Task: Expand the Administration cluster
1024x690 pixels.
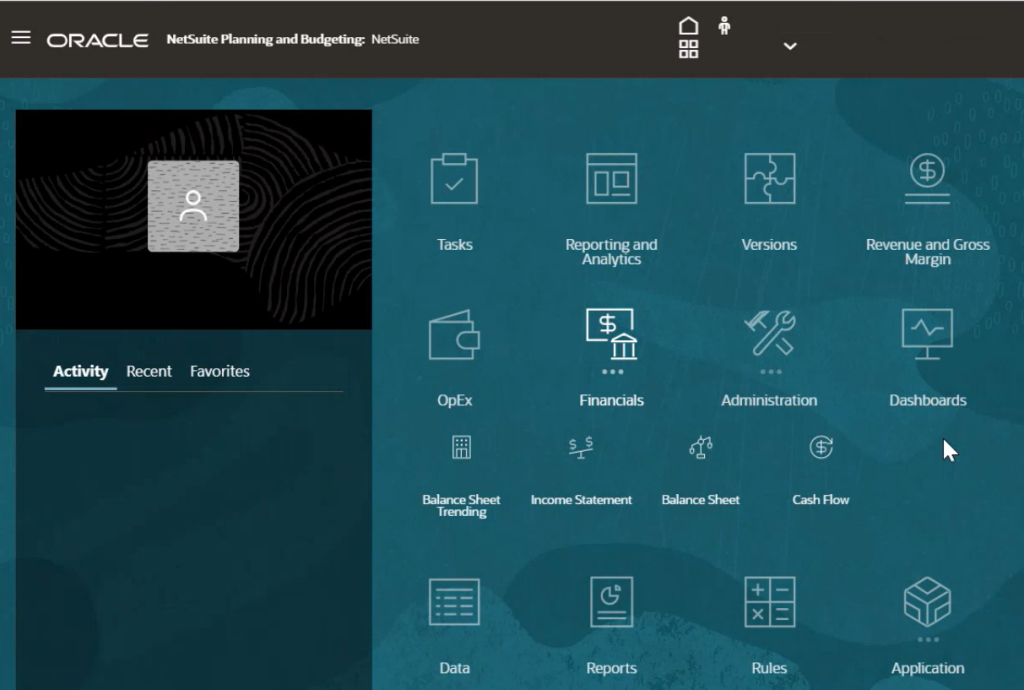Action: click(x=769, y=335)
